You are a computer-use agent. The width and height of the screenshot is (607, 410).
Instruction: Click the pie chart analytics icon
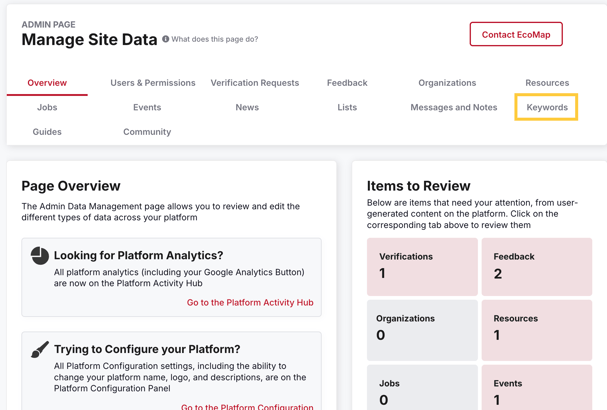(x=40, y=256)
